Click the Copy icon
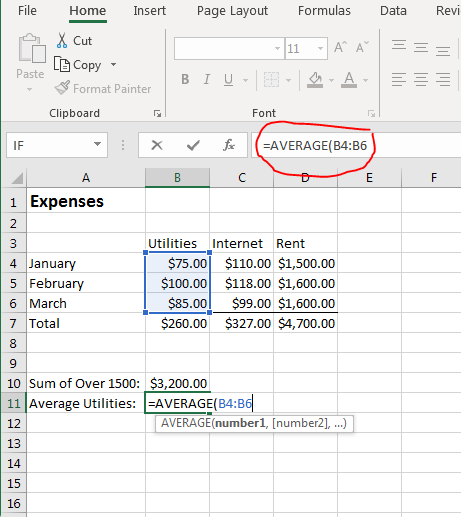This screenshot has width=461, height=517. (62, 64)
